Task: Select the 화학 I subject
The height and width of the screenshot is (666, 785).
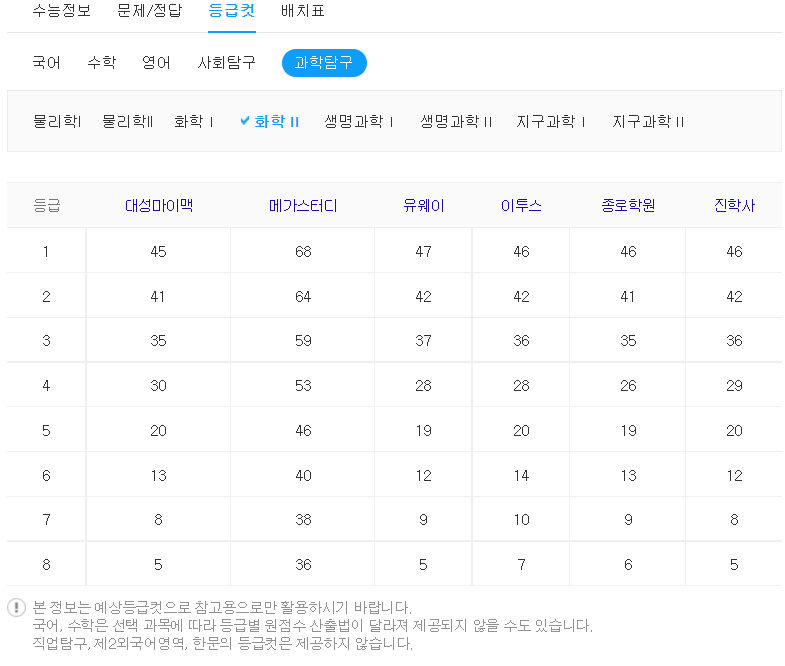Action: tap(194, 121)
